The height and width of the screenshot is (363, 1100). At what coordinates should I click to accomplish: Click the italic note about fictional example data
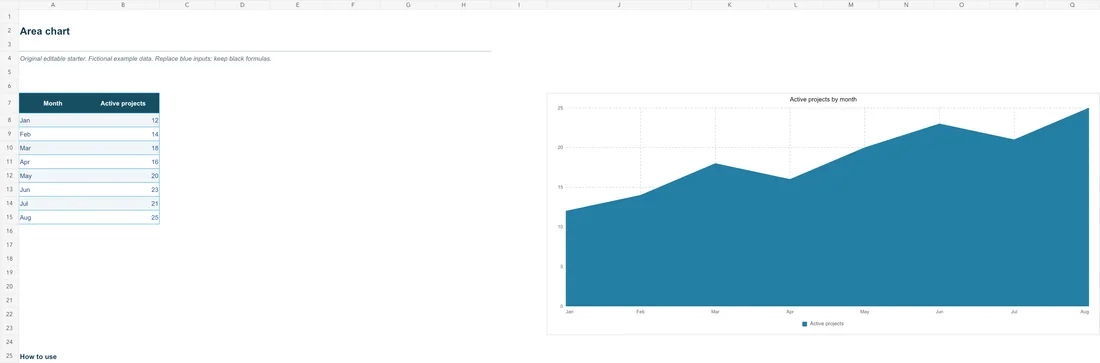pyautogui.click(x=145, y=58)
